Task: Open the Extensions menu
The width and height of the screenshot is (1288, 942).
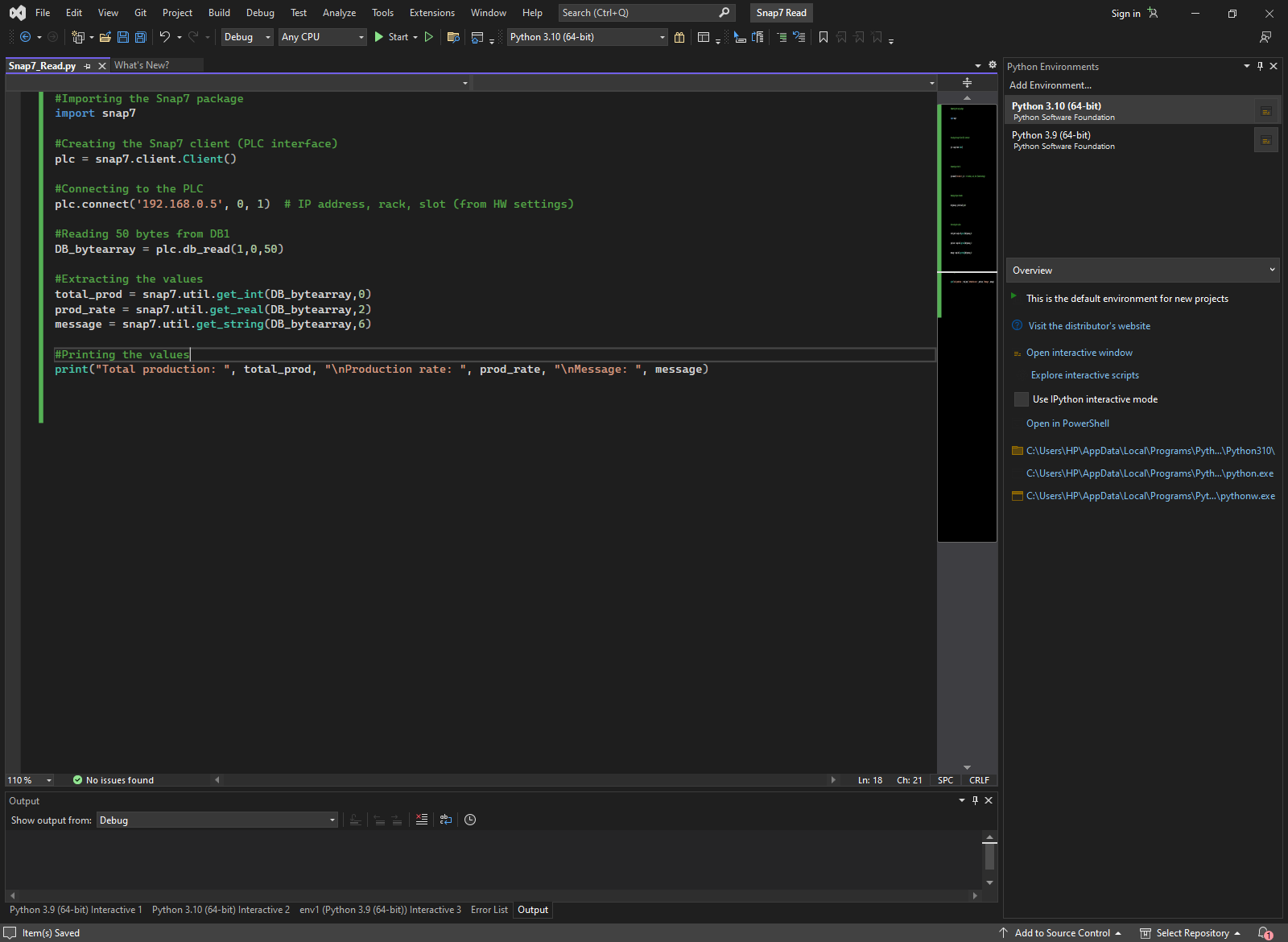Action: (x=431, y=13)
